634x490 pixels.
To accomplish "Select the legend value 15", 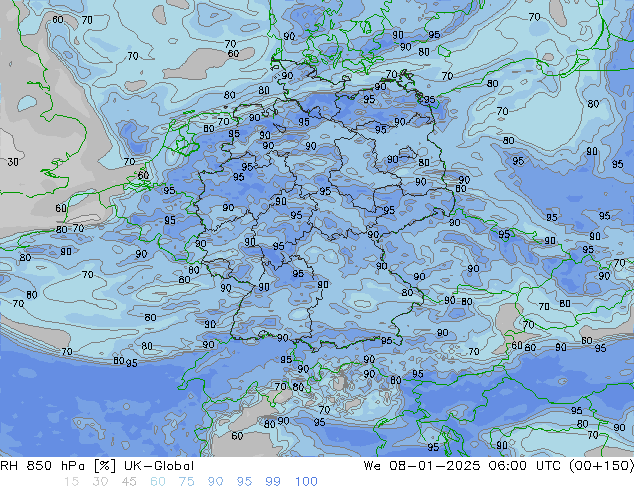I will click(x=71, y=482).
